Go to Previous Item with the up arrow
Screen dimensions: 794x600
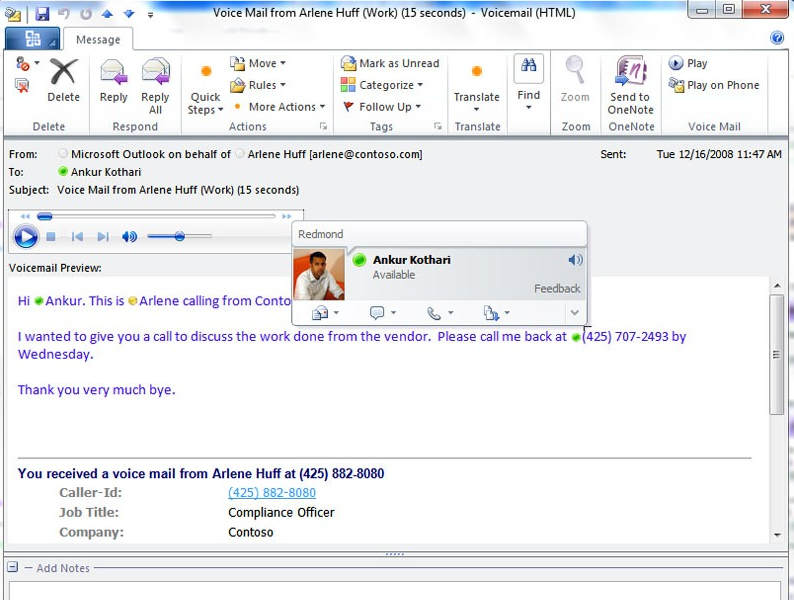107,14
